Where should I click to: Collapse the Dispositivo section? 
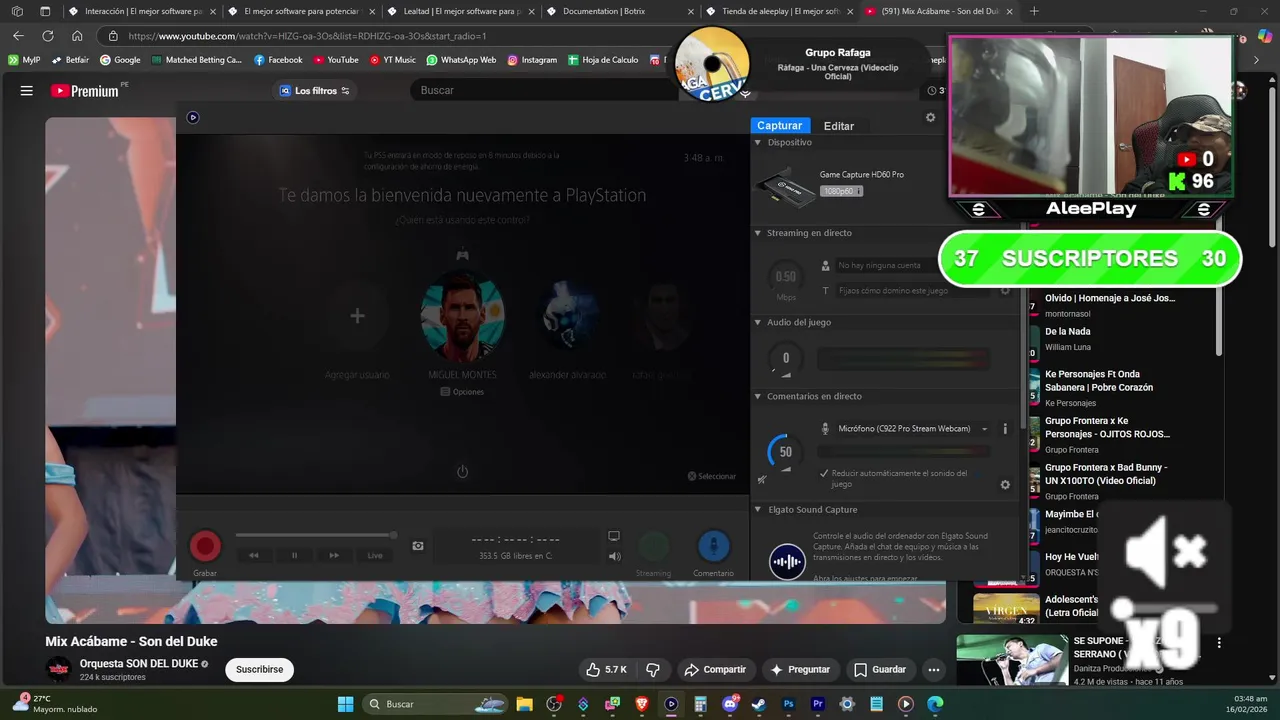757,143
